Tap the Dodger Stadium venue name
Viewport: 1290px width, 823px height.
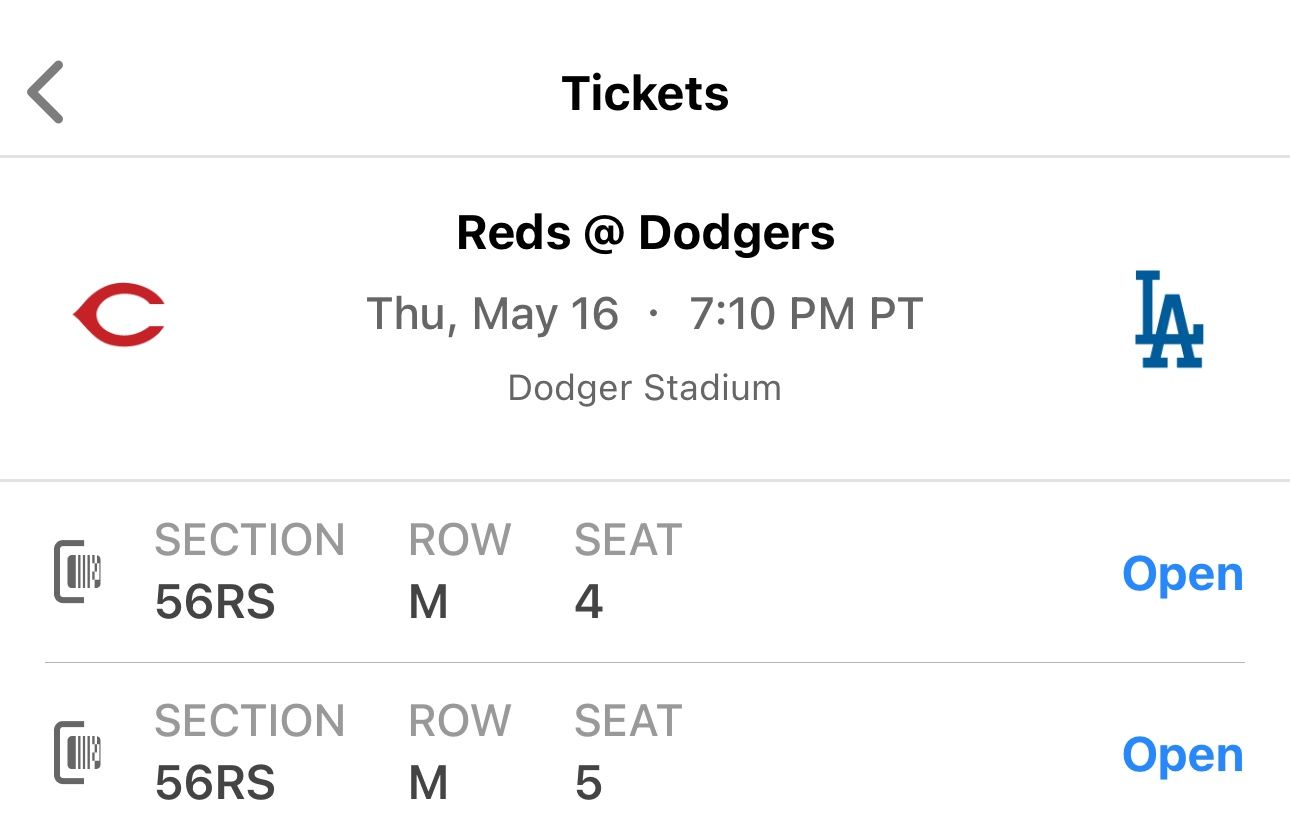click(x=645, y=387)
